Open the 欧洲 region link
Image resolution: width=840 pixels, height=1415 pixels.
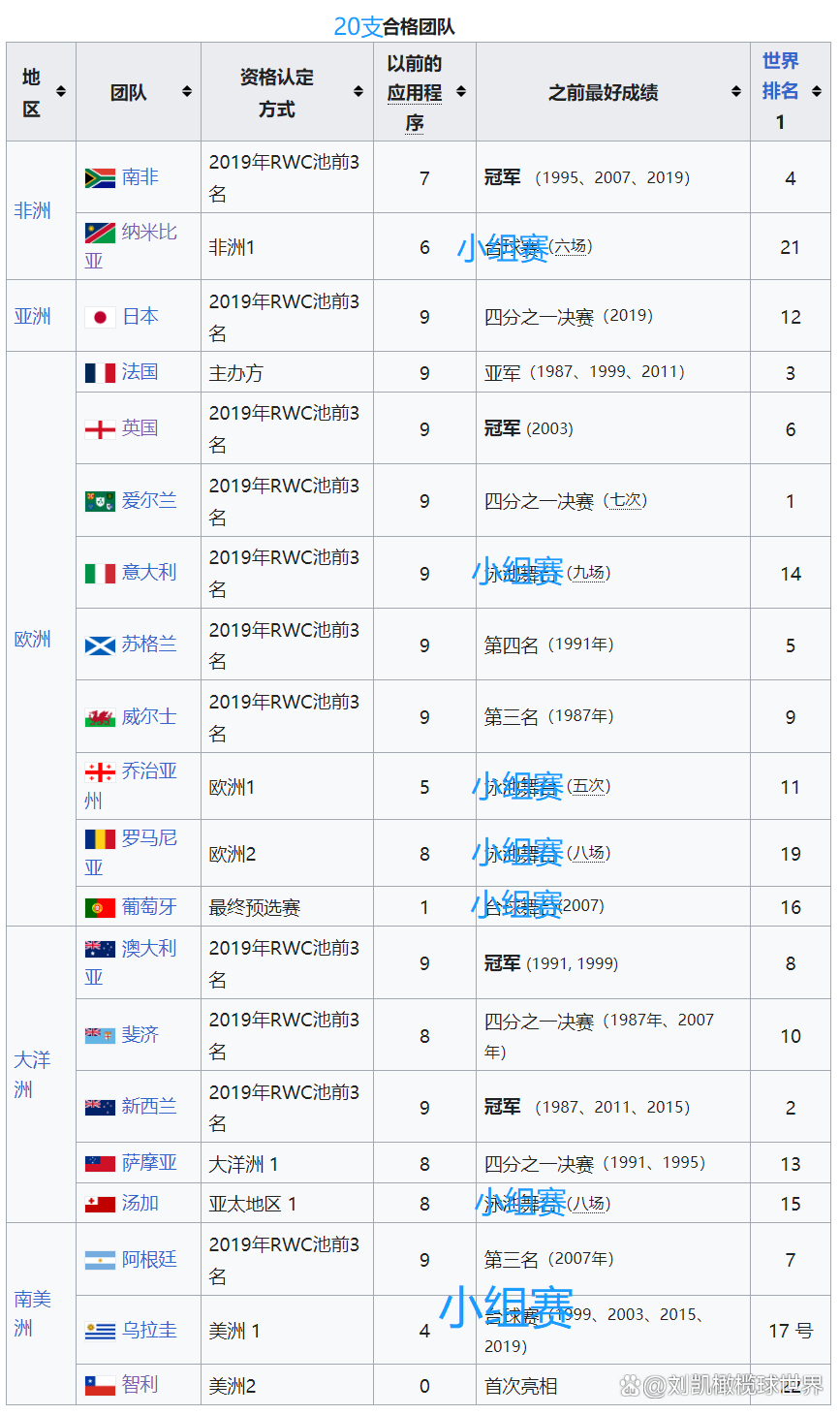[32, 639]
